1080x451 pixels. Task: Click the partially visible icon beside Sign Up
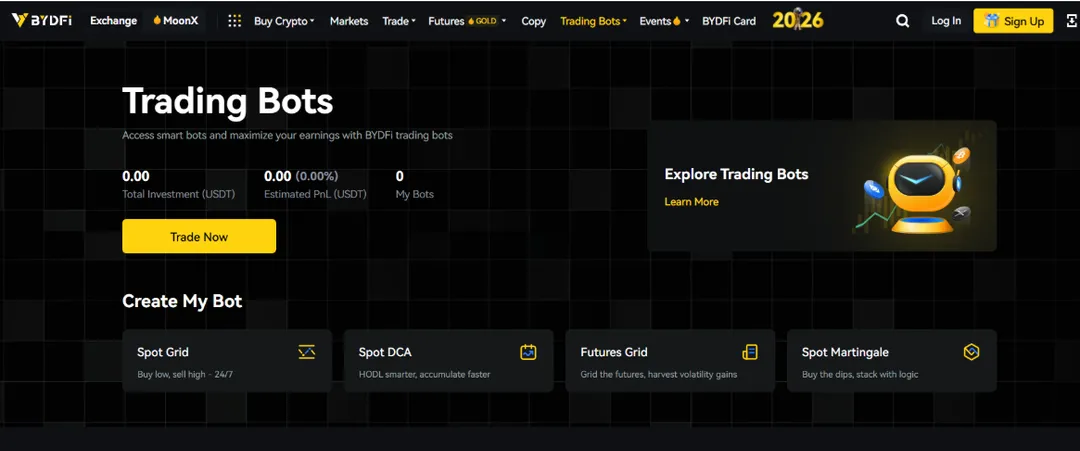1072,21
